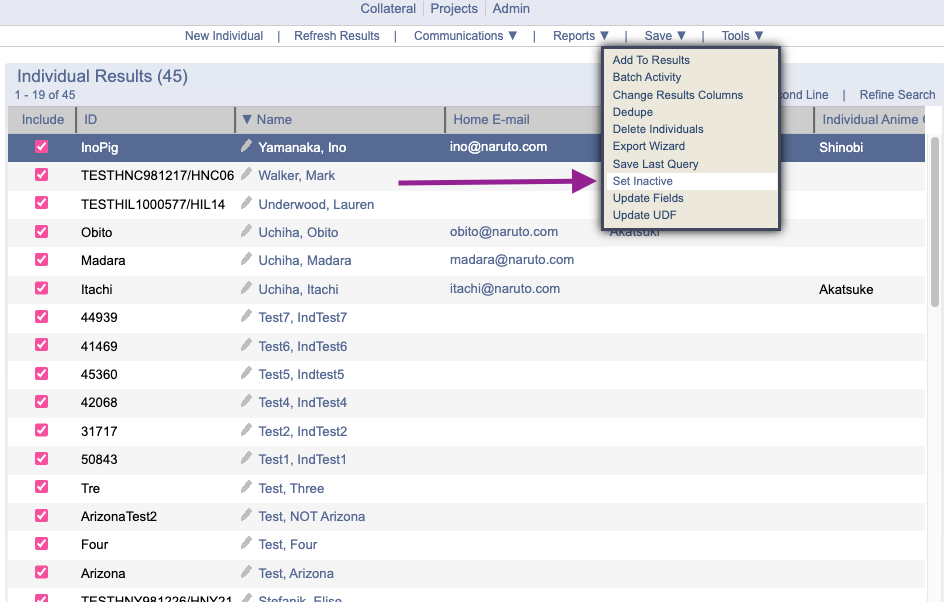
Task: Click the edit pencil beside Underwood, Lauren
Action: tap(246, 203)
